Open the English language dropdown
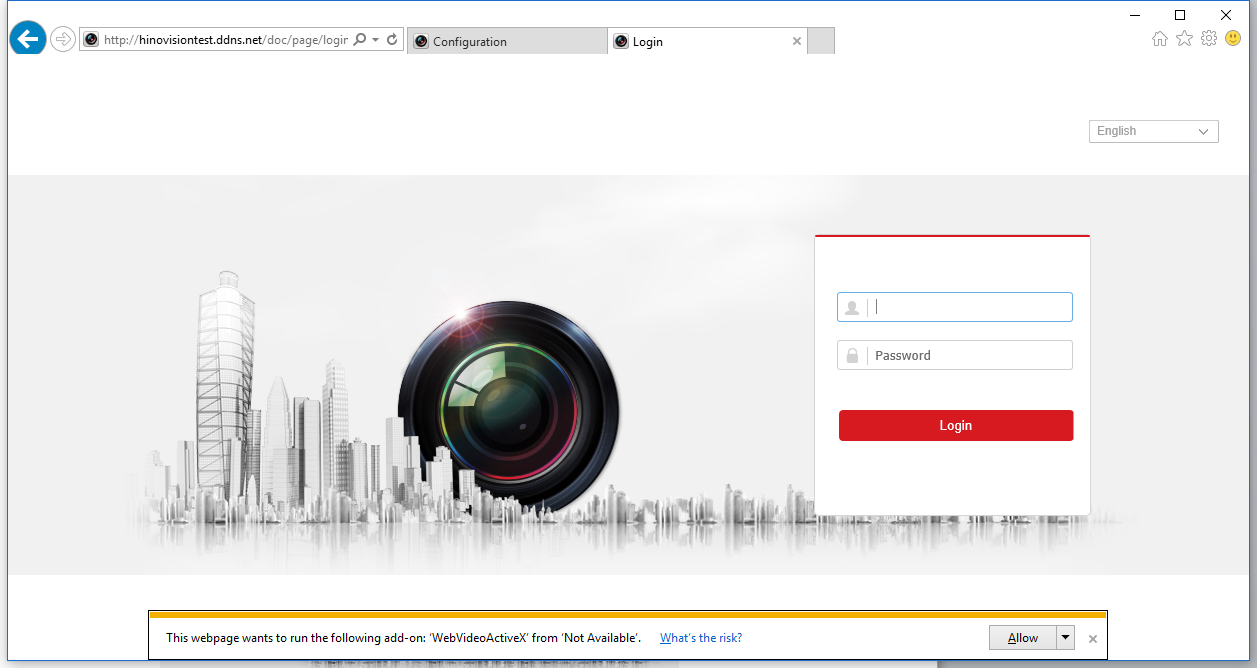Image resolution: width=1257 pixels, height=668 pixels. (x=1153, y=131)
